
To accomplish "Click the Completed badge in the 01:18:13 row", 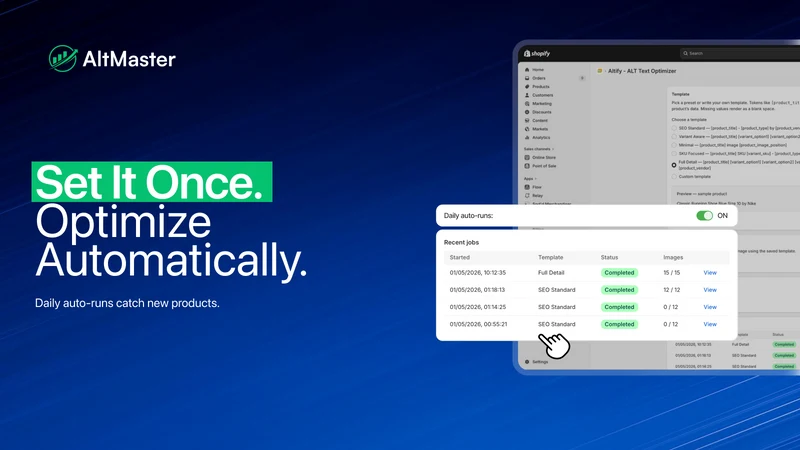I will pos(619,290).
